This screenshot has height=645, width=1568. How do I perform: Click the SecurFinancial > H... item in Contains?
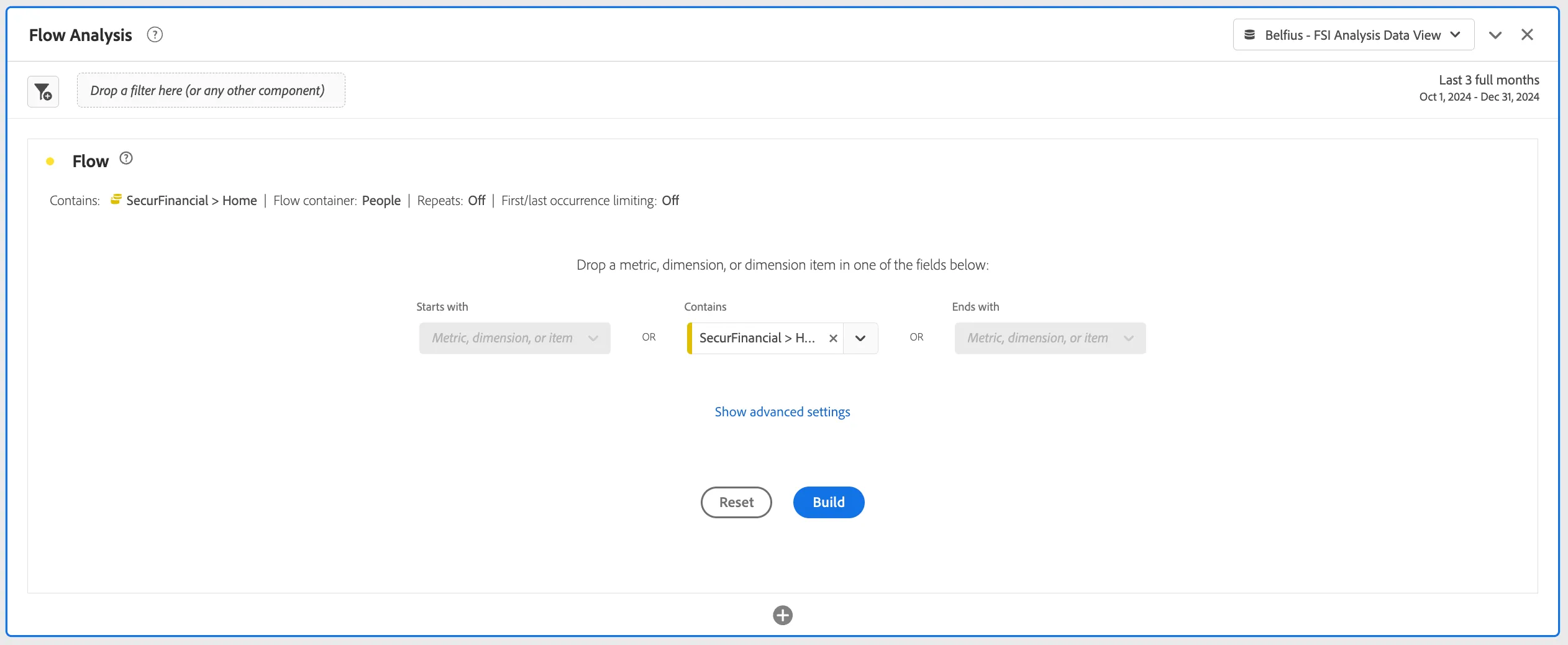click(x=757, y=338)
